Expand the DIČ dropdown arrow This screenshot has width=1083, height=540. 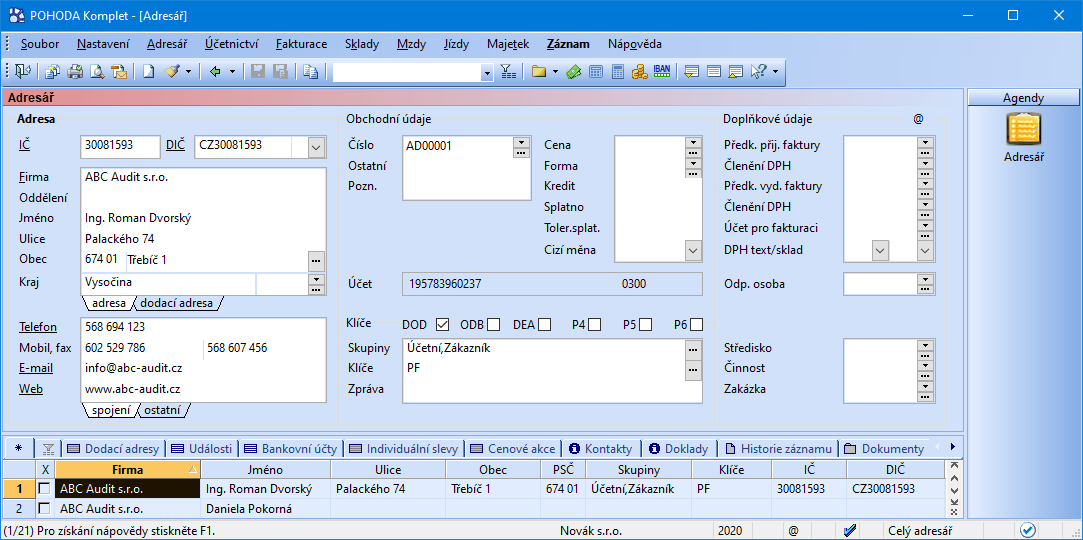click(316, 147)
